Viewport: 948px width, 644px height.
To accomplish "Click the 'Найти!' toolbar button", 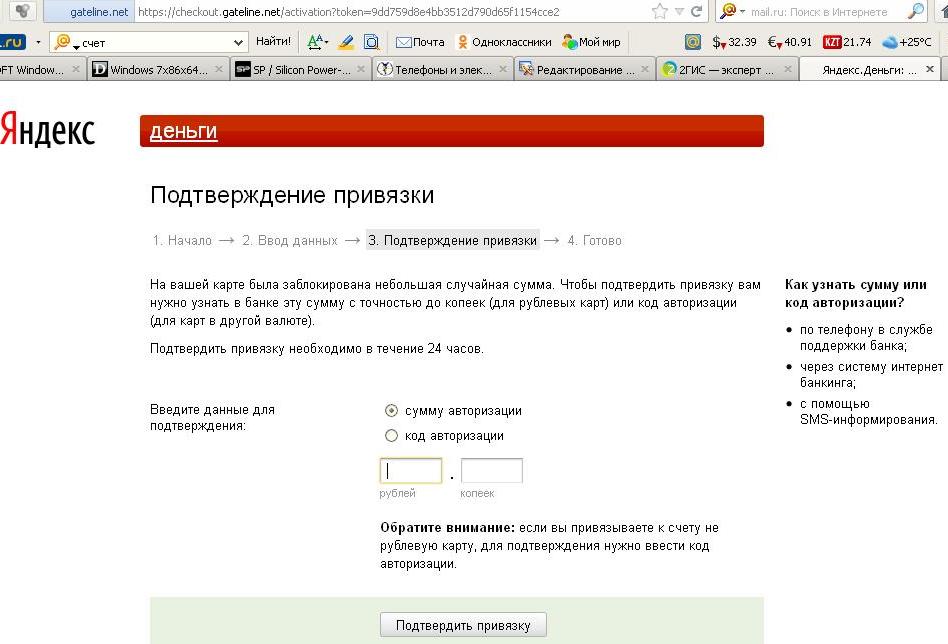I will click(273, 42).
